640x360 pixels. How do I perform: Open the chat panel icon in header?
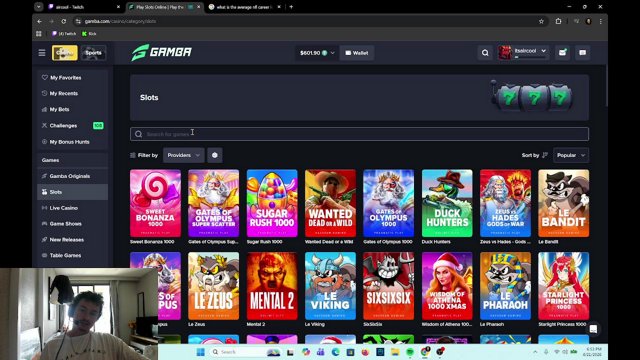click(582, 53)
